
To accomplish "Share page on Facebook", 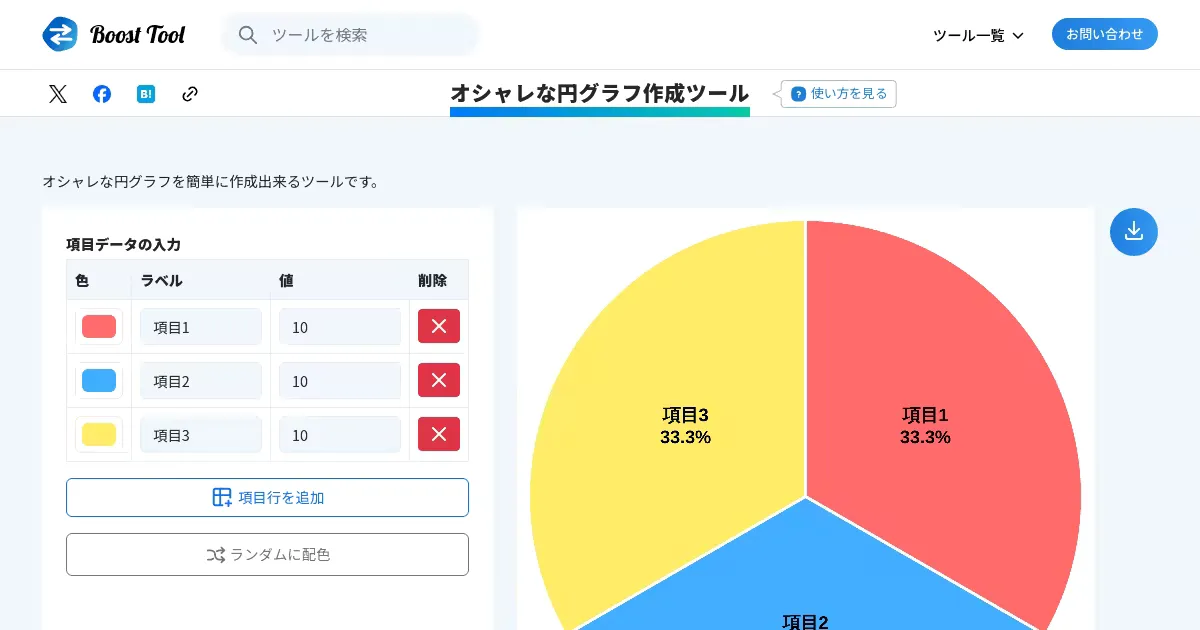I will click(102, 94).
